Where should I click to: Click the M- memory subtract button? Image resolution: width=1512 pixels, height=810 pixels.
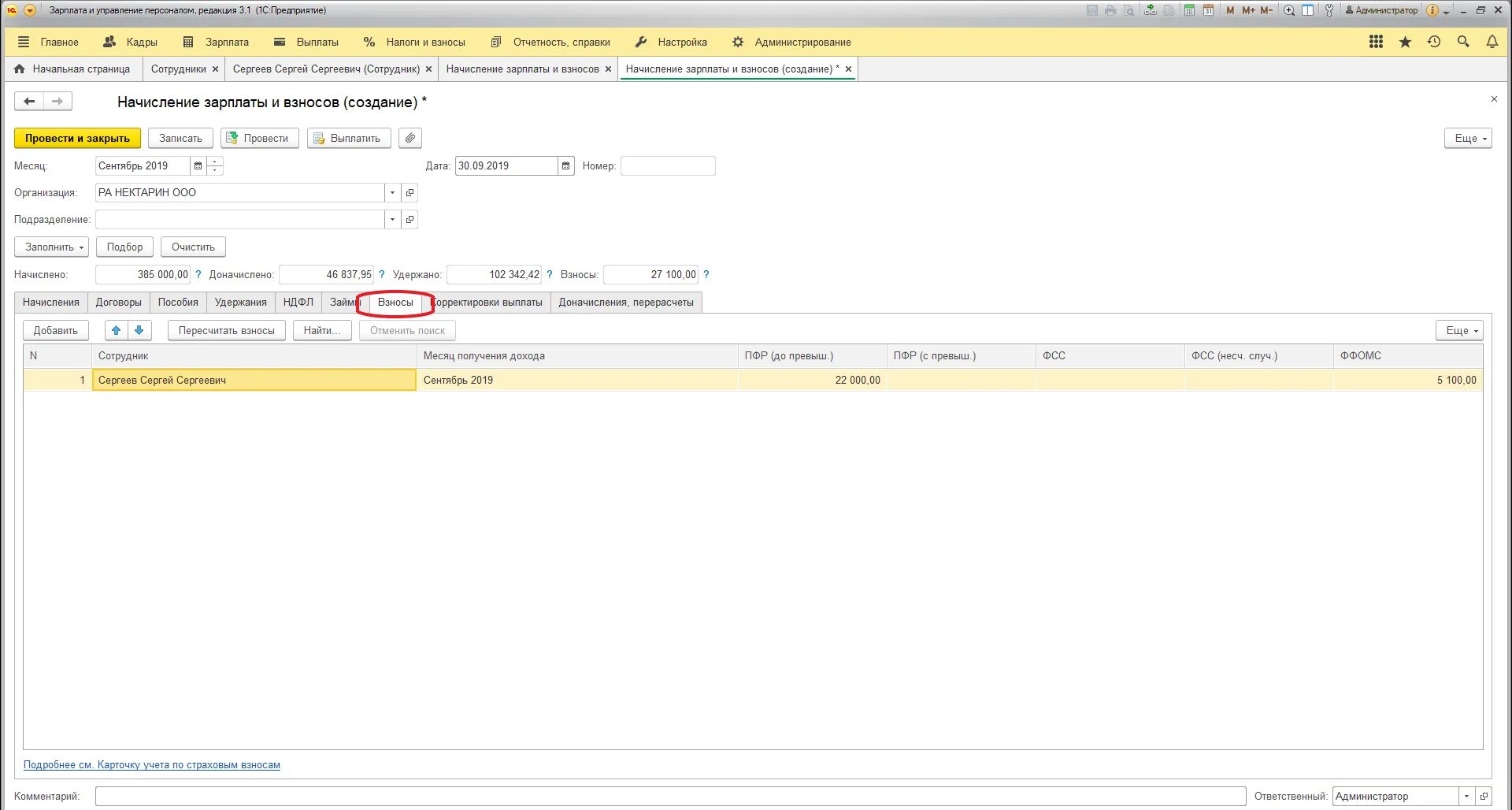(1266, 10)
